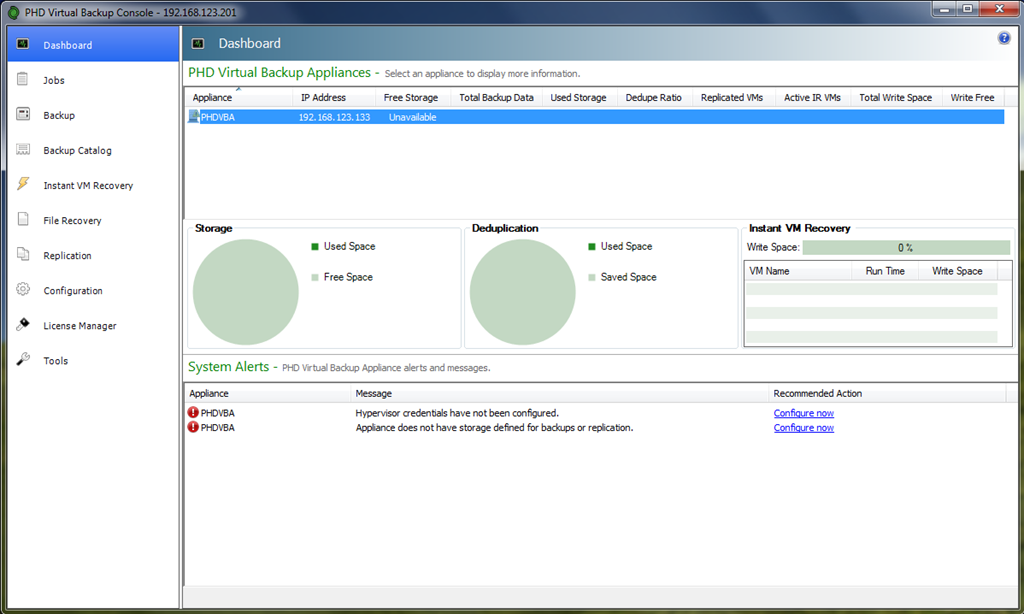Click the File Recovery page icon
Image resolution: width=1024 pixels, height=614 pixels.
point(23,220)
